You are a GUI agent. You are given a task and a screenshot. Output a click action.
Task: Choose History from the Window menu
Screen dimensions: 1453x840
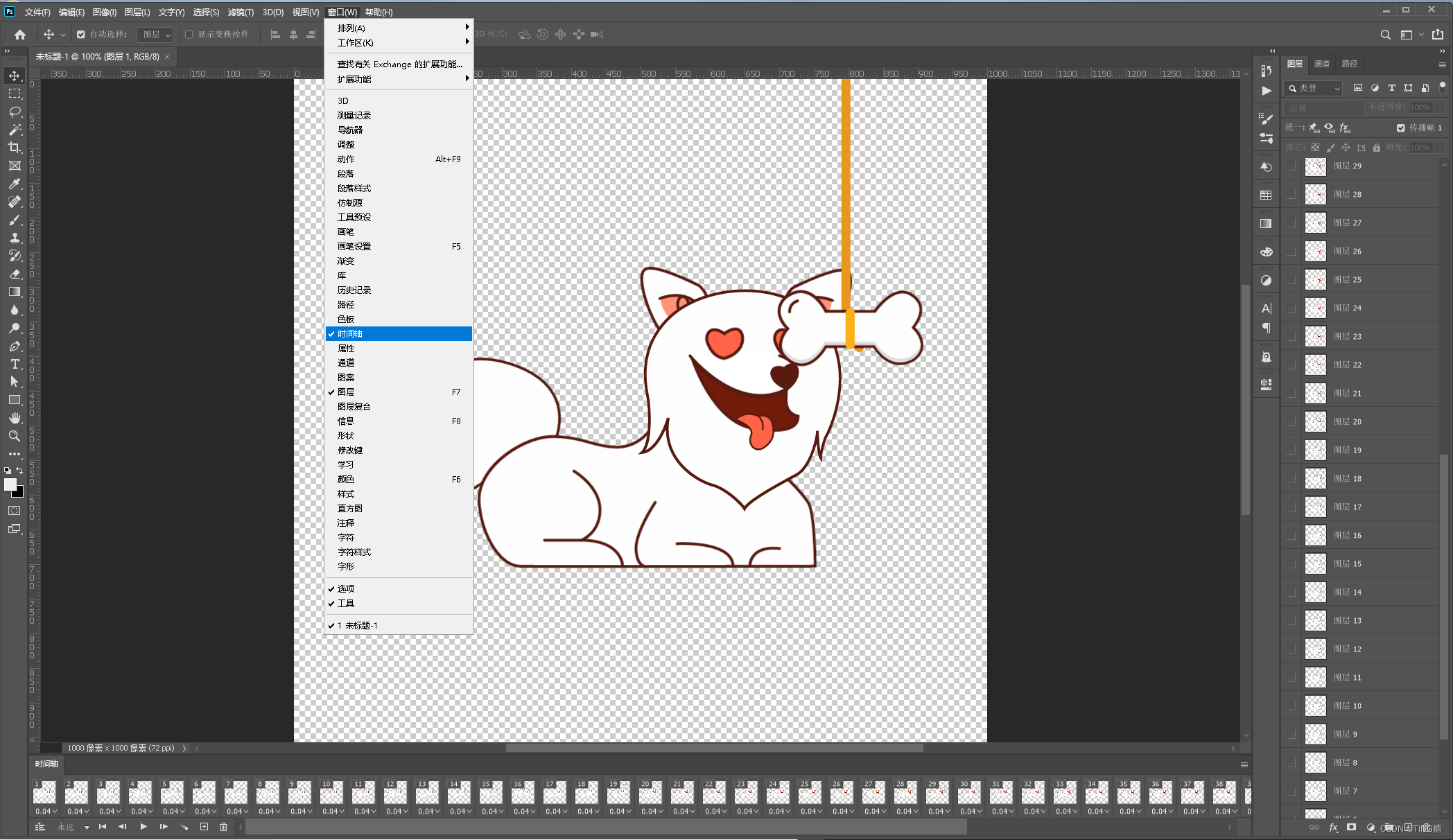(354, 290)
